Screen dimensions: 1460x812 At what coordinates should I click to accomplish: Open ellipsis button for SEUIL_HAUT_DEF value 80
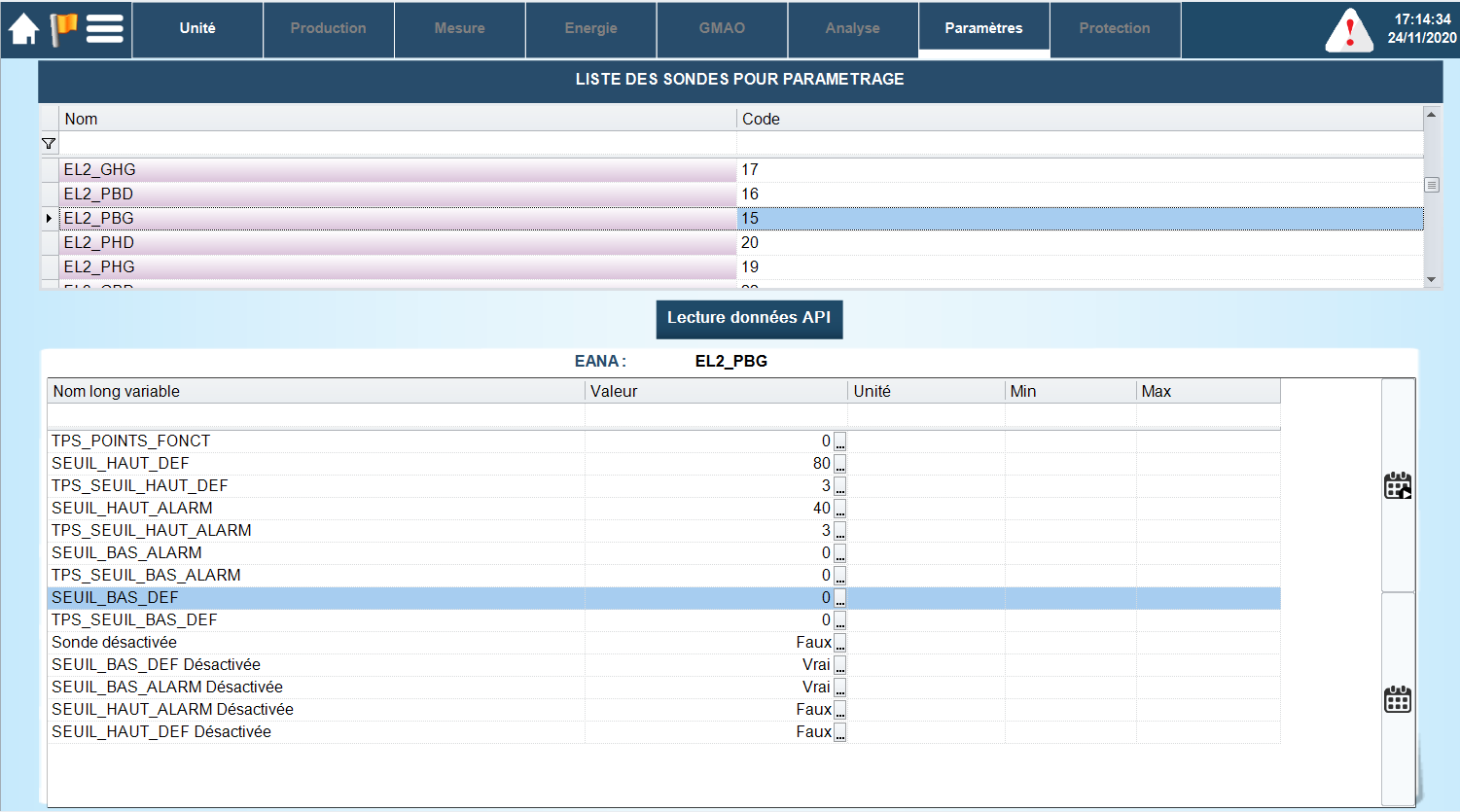839,464
